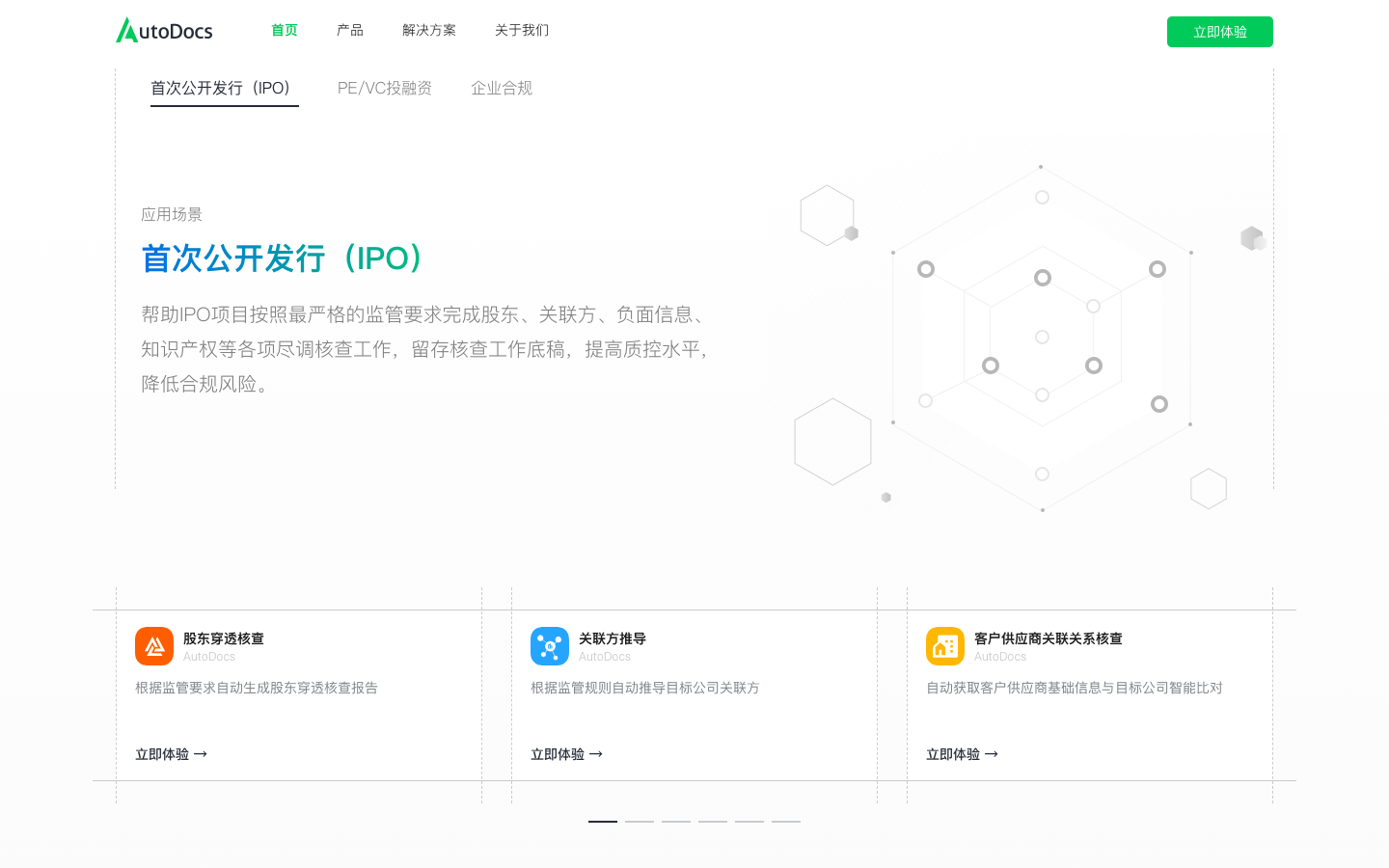This screenshot has height=868, width=1389.
Task: Click the arrow icon in the rightmost card link
Action: pyautogui.click(x=992, y=754)
